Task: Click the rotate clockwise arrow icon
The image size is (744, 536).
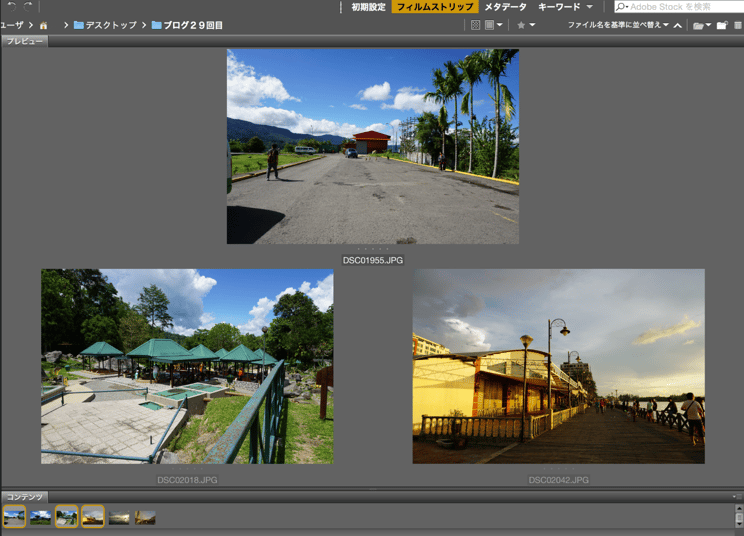Action: coord(28,7)
